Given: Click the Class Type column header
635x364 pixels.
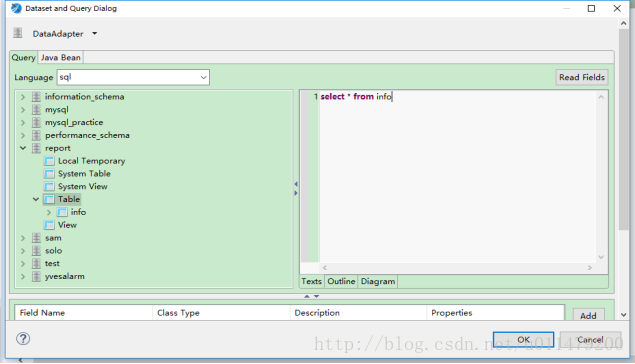Looking at the screenshot, I should 222,313.
